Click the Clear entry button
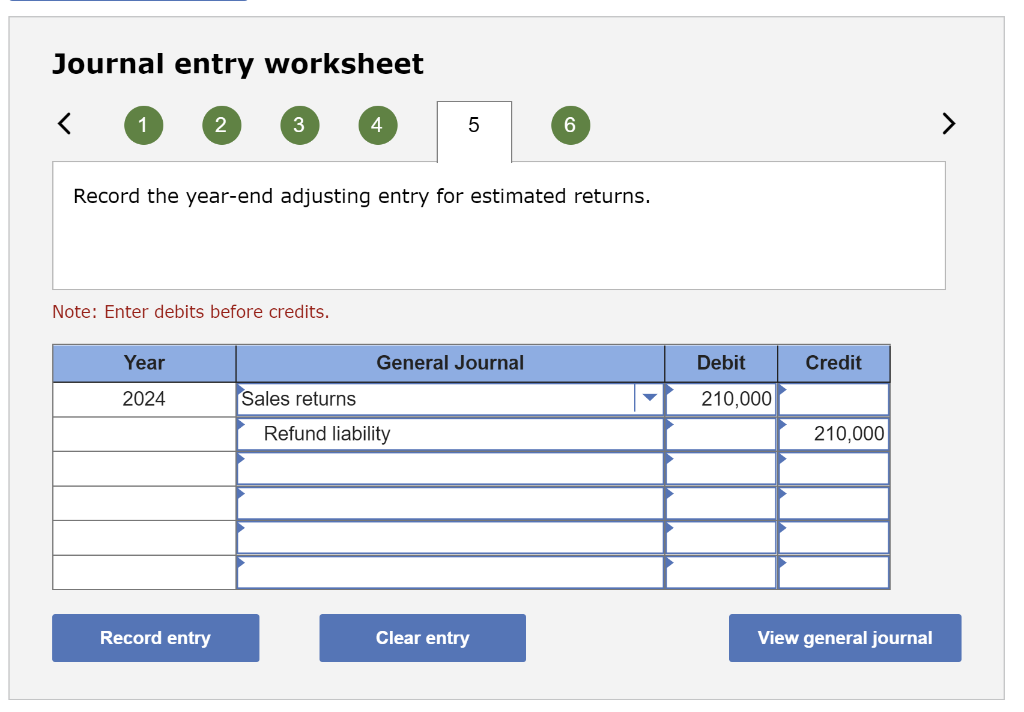This screenshot has width=1024, height=712. 422,637
